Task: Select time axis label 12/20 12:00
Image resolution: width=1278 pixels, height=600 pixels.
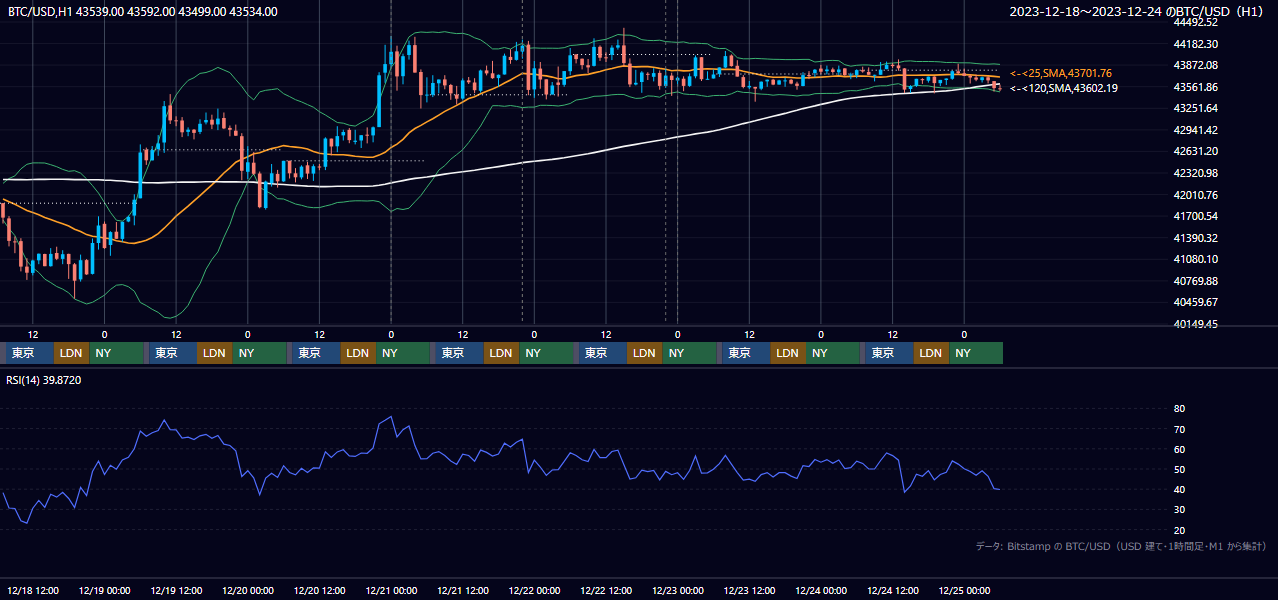Action: point(320,591)
